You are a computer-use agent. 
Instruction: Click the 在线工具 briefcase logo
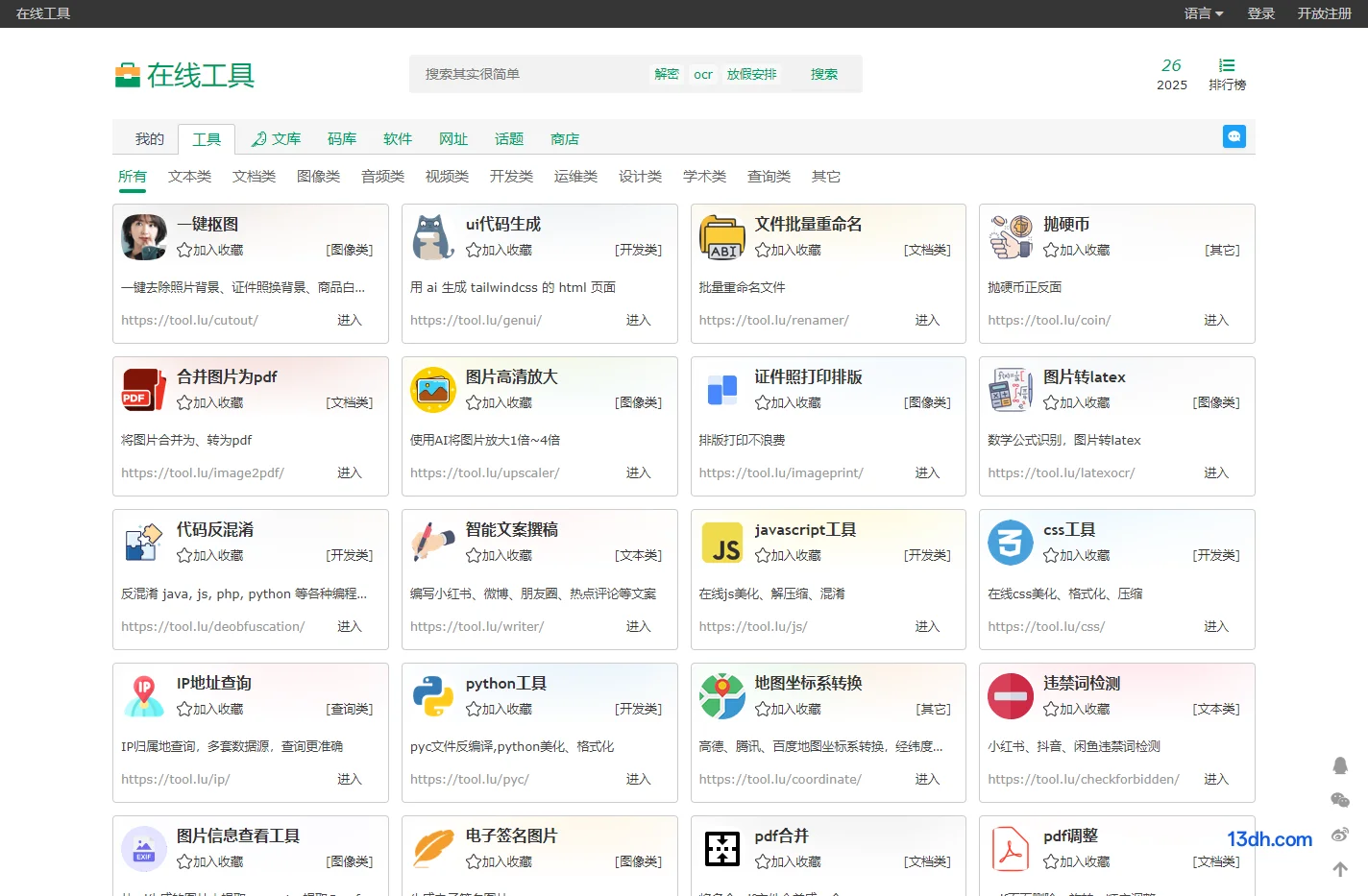tap(128, 75)
